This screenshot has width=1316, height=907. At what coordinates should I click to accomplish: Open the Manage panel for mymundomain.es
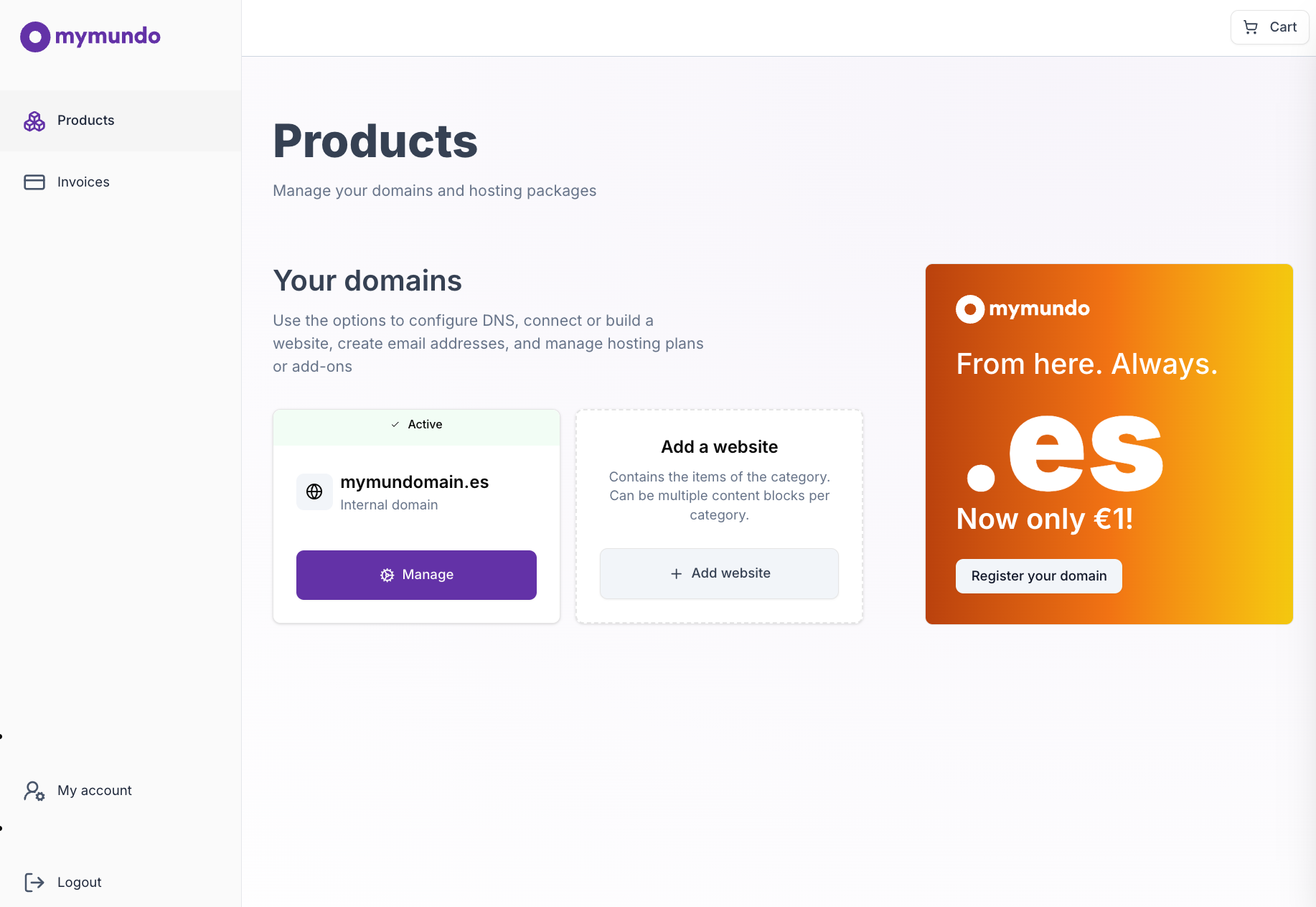(x=416, y=575)
